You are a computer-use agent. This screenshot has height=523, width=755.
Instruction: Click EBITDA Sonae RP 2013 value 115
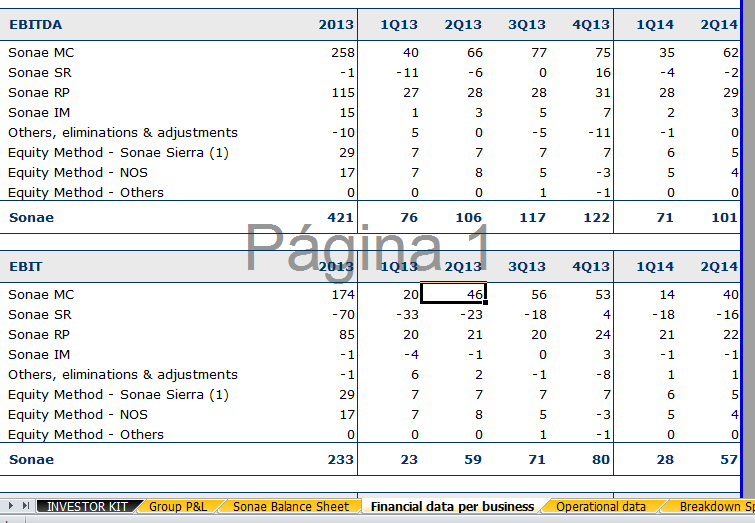point(343,92)
